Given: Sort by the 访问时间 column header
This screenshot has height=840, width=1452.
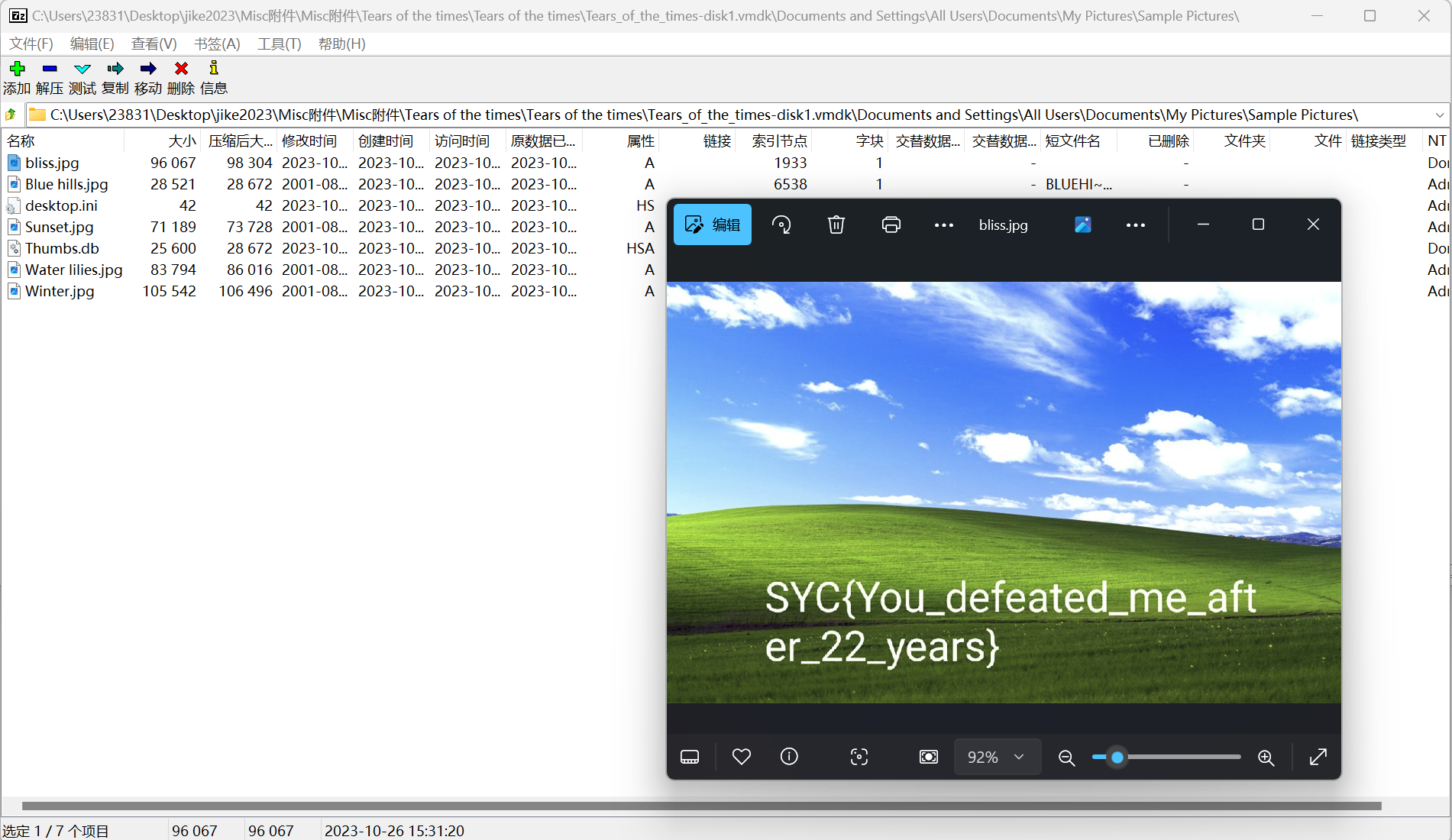Looking at the screenshot, I should tap(467, 141).
